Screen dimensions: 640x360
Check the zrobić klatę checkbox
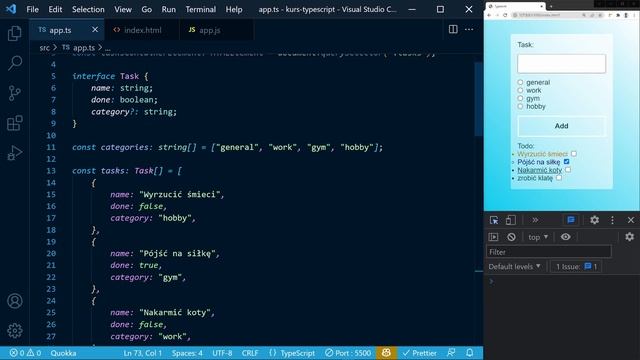pyautogui.click(x=559, y=178)
